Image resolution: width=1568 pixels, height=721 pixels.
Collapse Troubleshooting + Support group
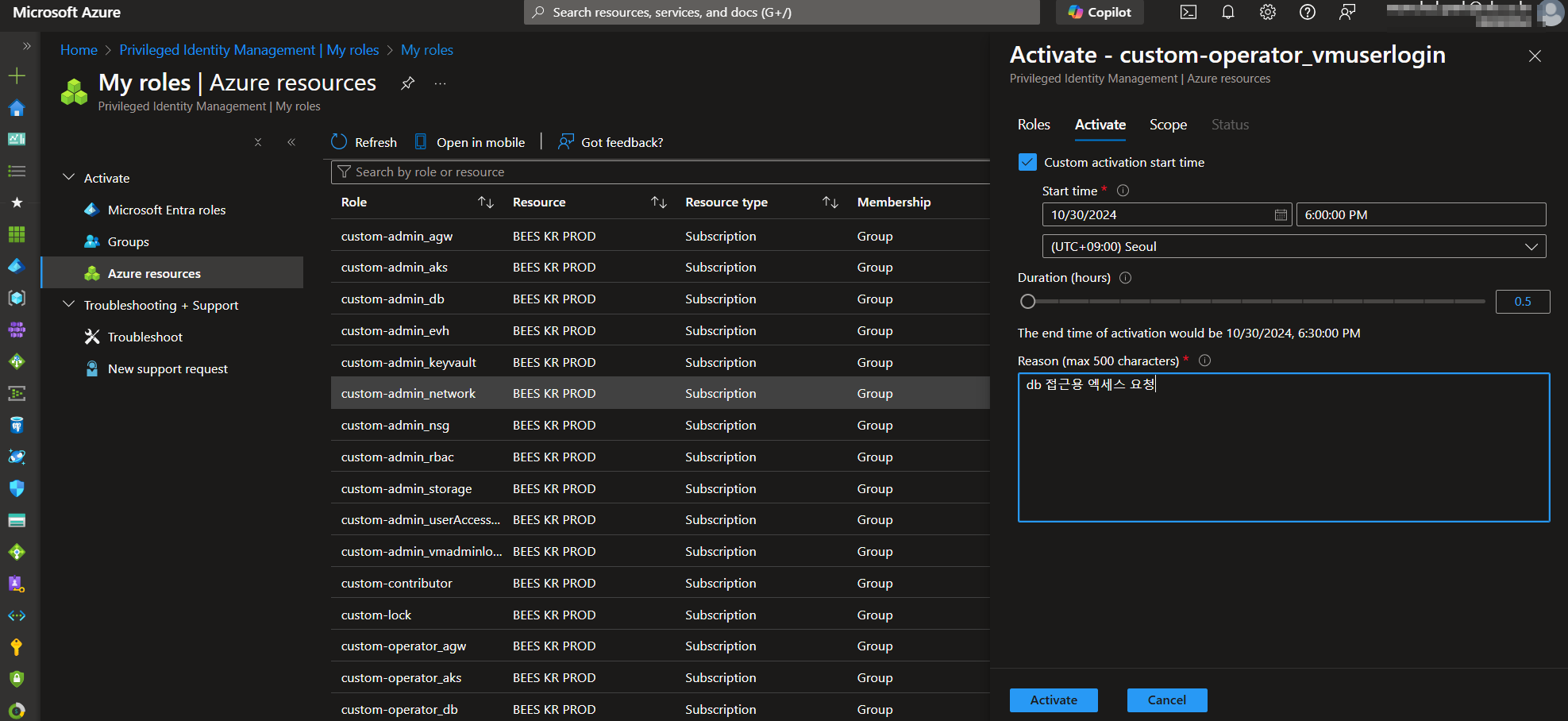coord(69,304)
